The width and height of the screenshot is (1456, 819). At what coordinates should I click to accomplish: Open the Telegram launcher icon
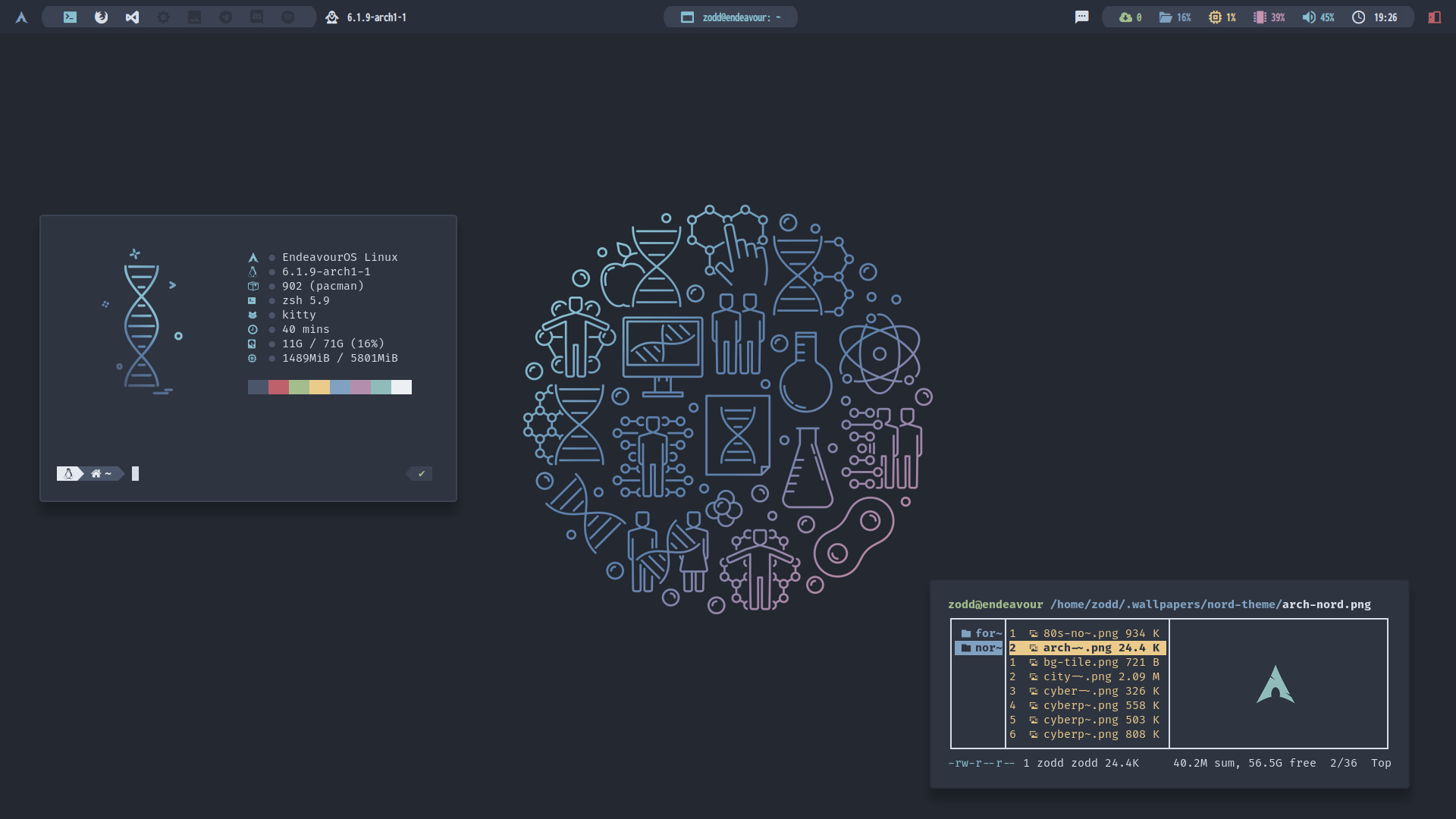(225, 17)
